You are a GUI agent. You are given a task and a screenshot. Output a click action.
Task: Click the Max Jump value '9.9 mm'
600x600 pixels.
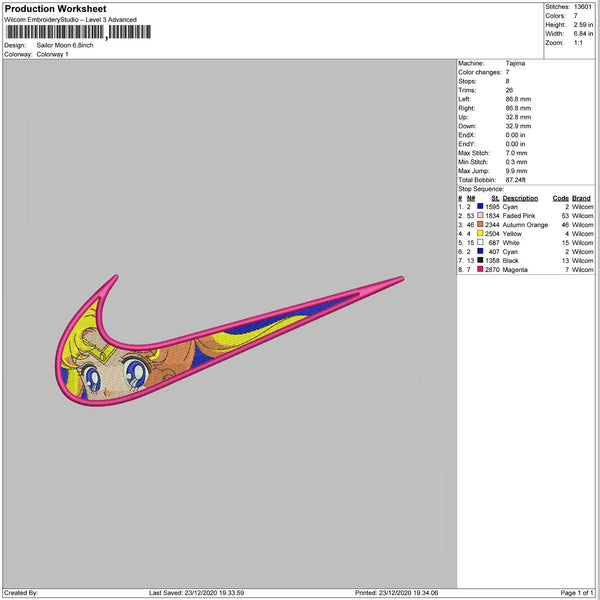(516, 171)
